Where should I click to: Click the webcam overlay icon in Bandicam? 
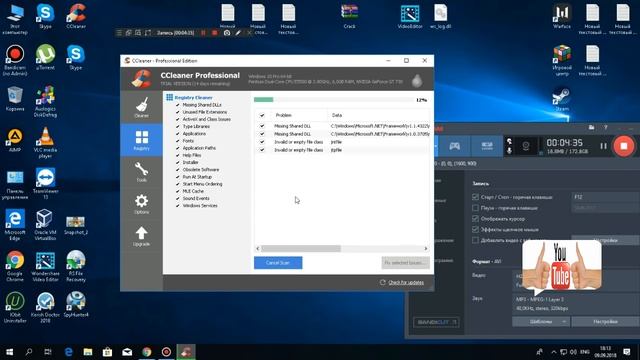(x=526, y=146)
